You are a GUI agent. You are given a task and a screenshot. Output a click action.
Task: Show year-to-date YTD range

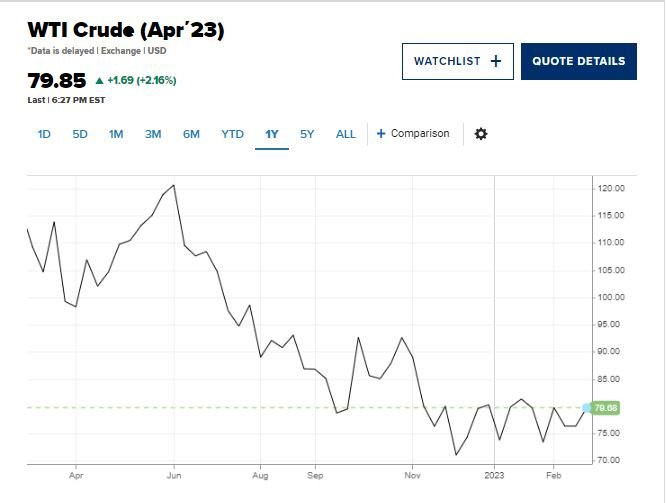point(232,134)
